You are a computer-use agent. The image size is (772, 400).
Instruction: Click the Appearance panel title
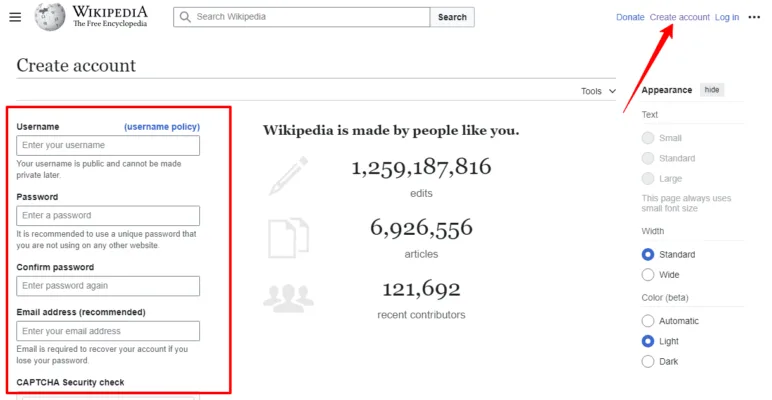[x=667, y=90]
